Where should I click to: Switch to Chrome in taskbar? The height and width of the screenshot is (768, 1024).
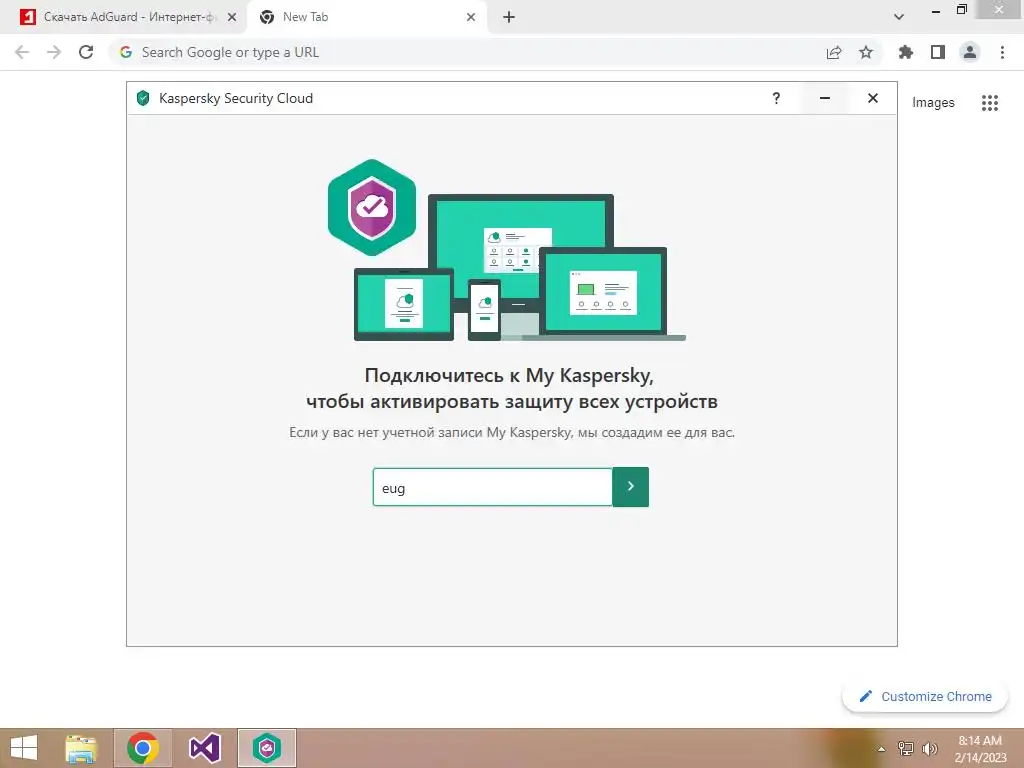click(x=142, y=748)
